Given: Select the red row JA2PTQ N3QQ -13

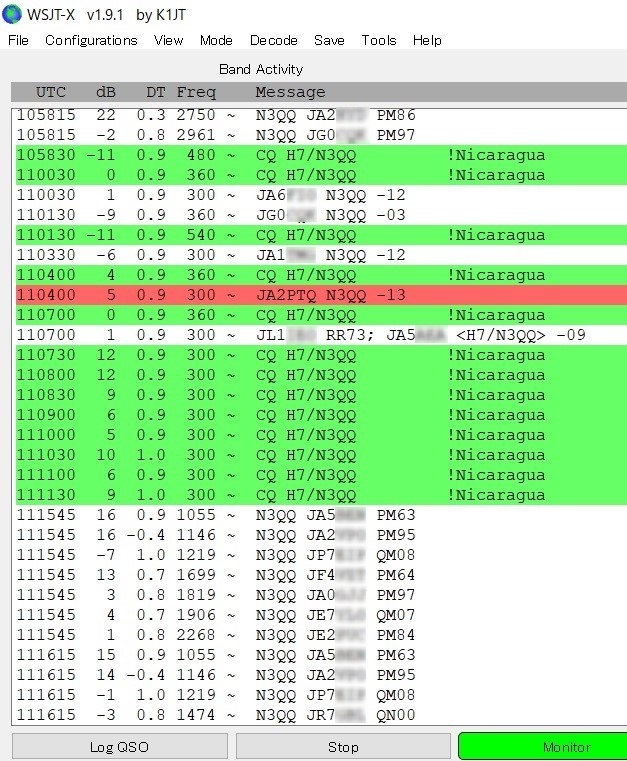Looking at the screenshot, I should click(321, 295).
